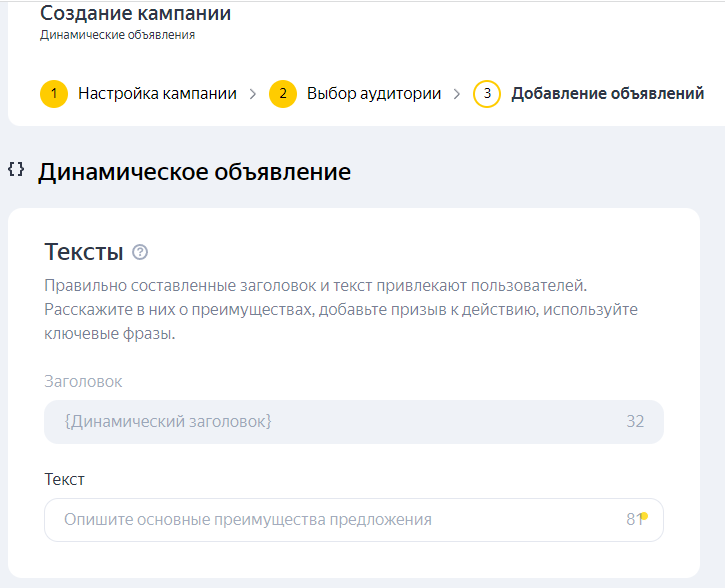
Task: Click the Создание кампании page title
Action: click(135, 13)
